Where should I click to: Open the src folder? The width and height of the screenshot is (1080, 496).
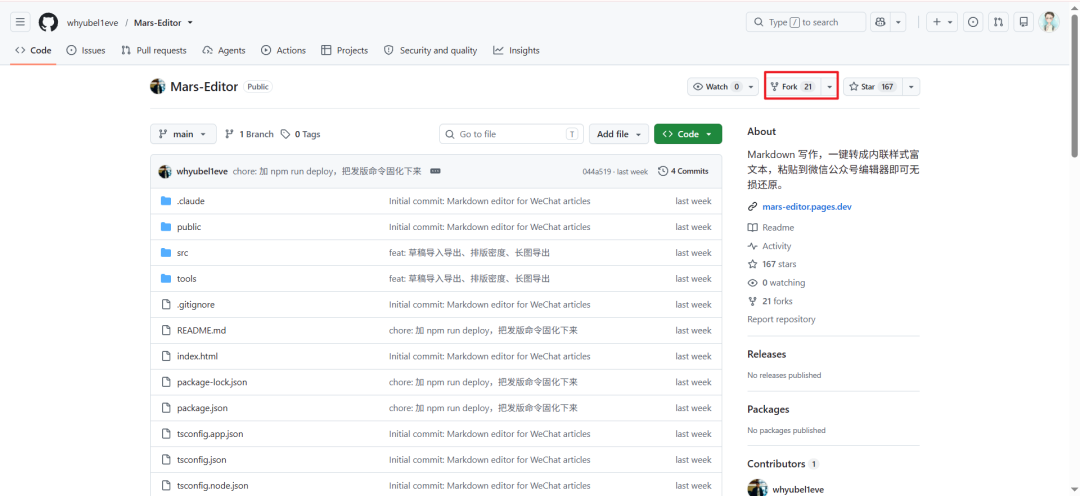(x=183, y=253)
